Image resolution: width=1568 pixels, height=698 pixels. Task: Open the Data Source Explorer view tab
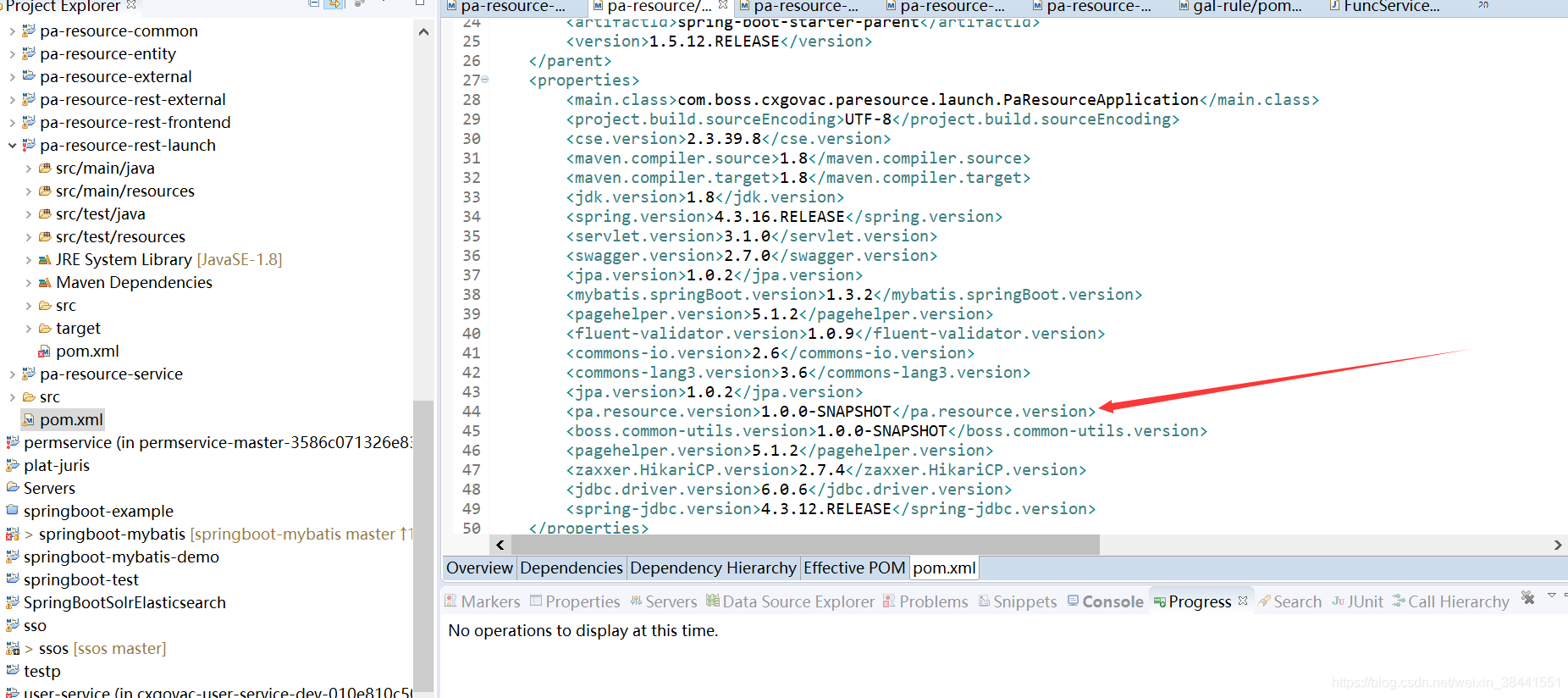(790, 601)
